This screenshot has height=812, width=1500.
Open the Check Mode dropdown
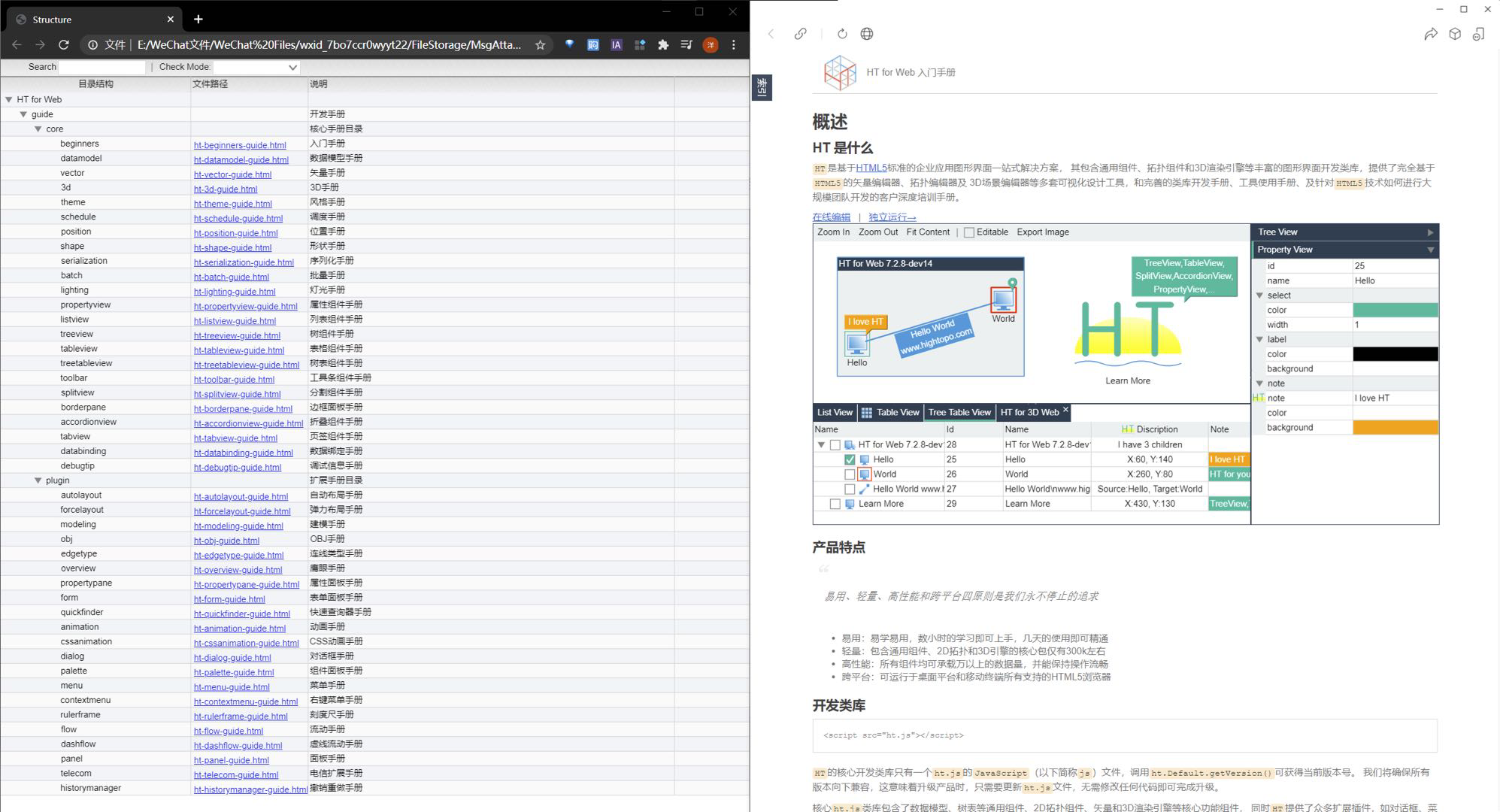(256, 67)
